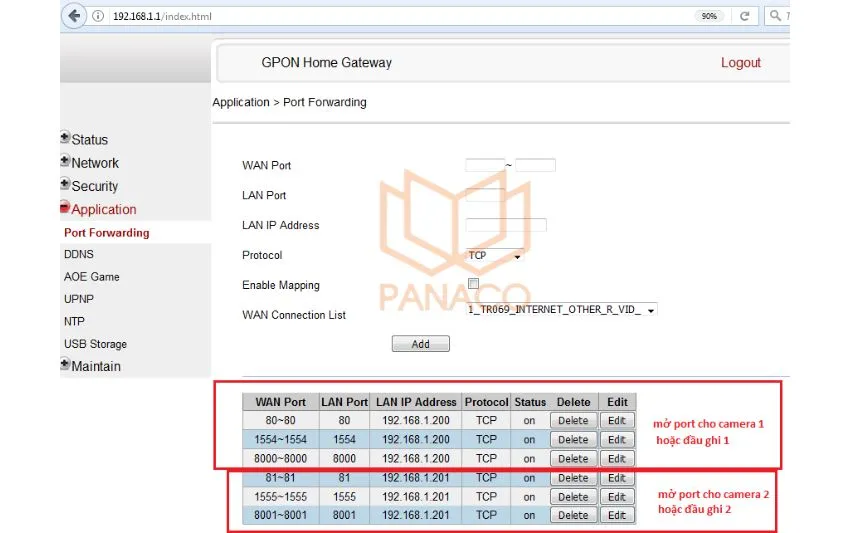Open the NTP page
Viewport: 850px width, 533px height.
coord(74,322)
